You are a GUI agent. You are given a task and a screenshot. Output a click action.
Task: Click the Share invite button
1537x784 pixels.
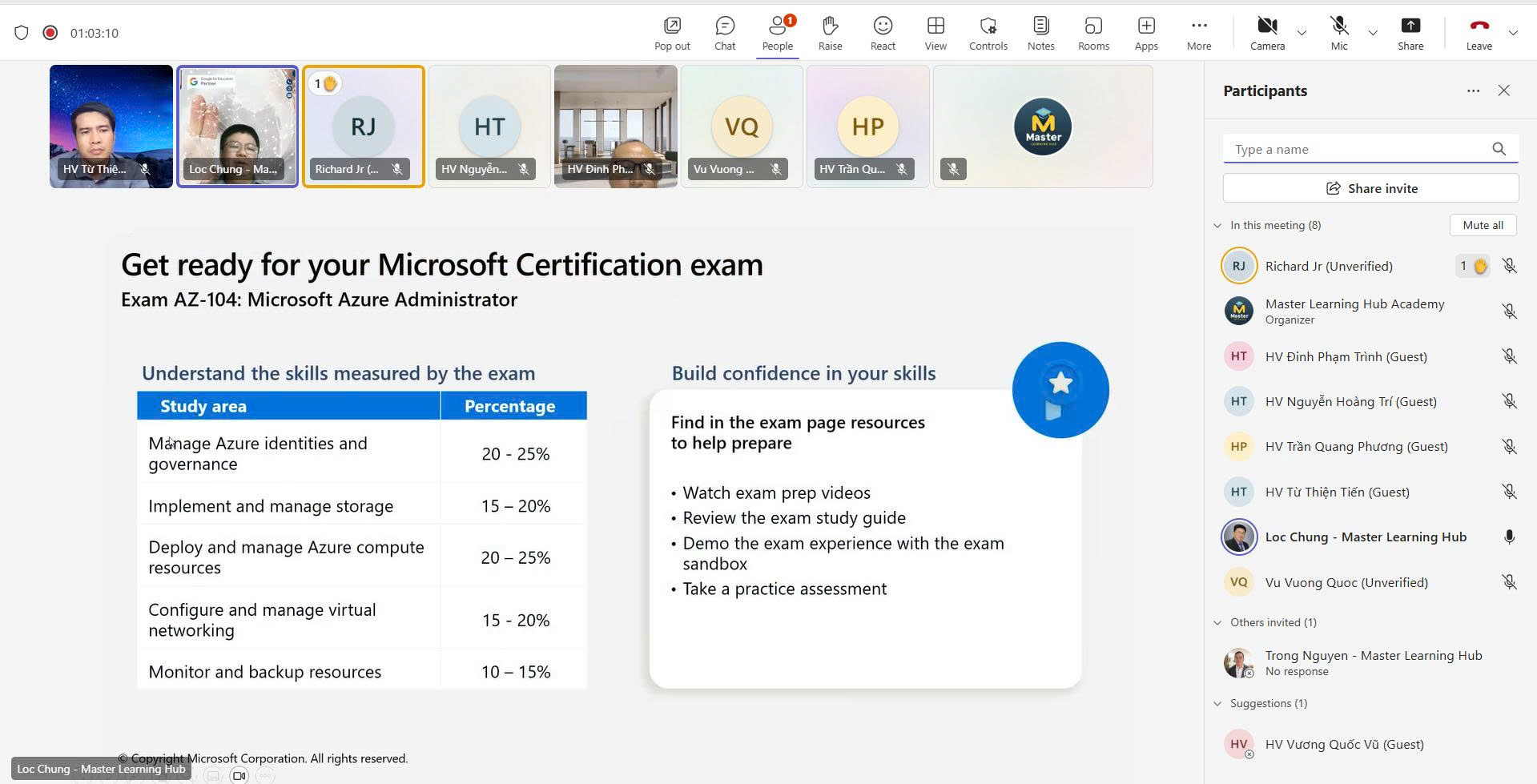coord(1370,189)
